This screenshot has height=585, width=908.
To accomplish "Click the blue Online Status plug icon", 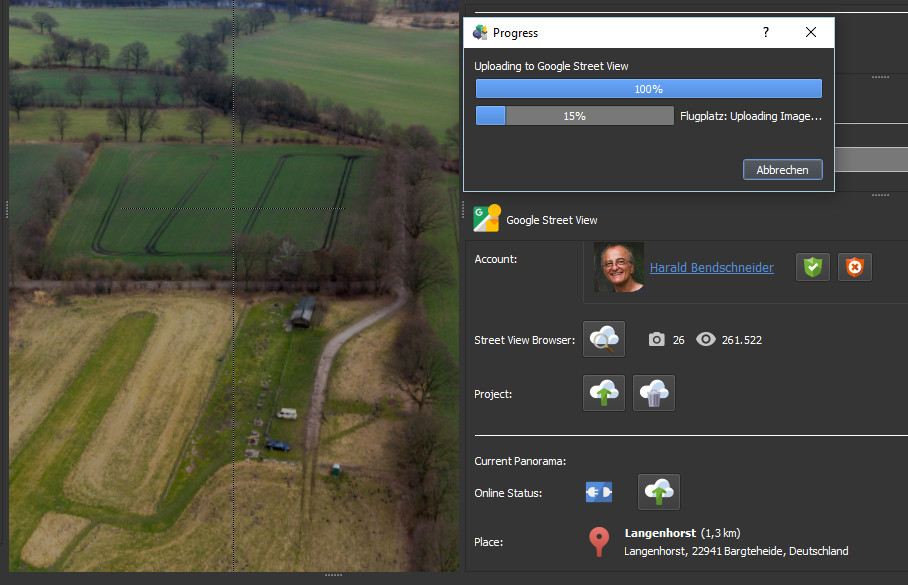I will pyautogui.click(x=598, y=492).
